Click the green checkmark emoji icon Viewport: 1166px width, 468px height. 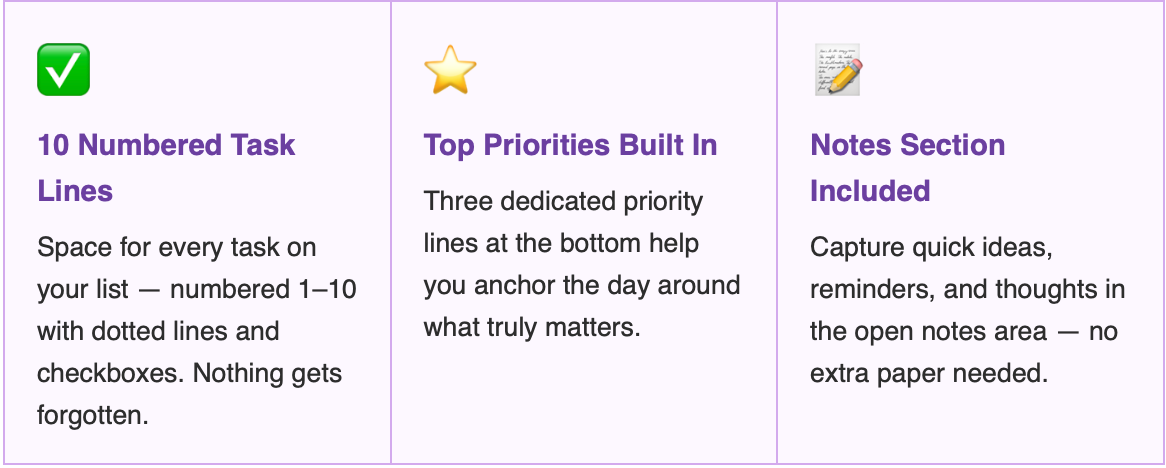(64, 69)
